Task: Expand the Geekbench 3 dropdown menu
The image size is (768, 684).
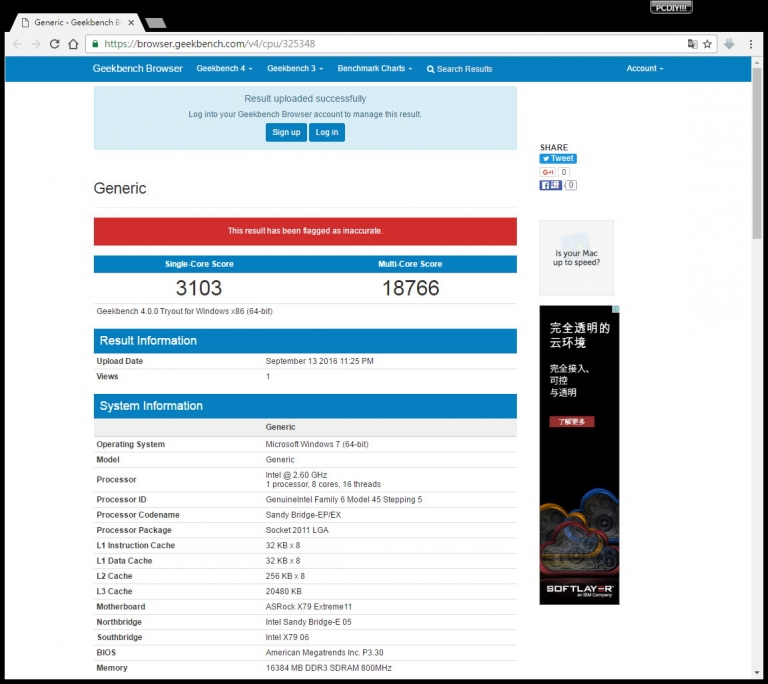Action: 295,69
